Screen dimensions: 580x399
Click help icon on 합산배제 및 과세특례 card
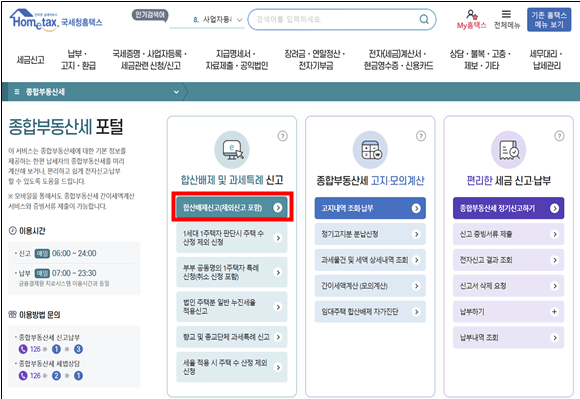click(x=283, y=136)
